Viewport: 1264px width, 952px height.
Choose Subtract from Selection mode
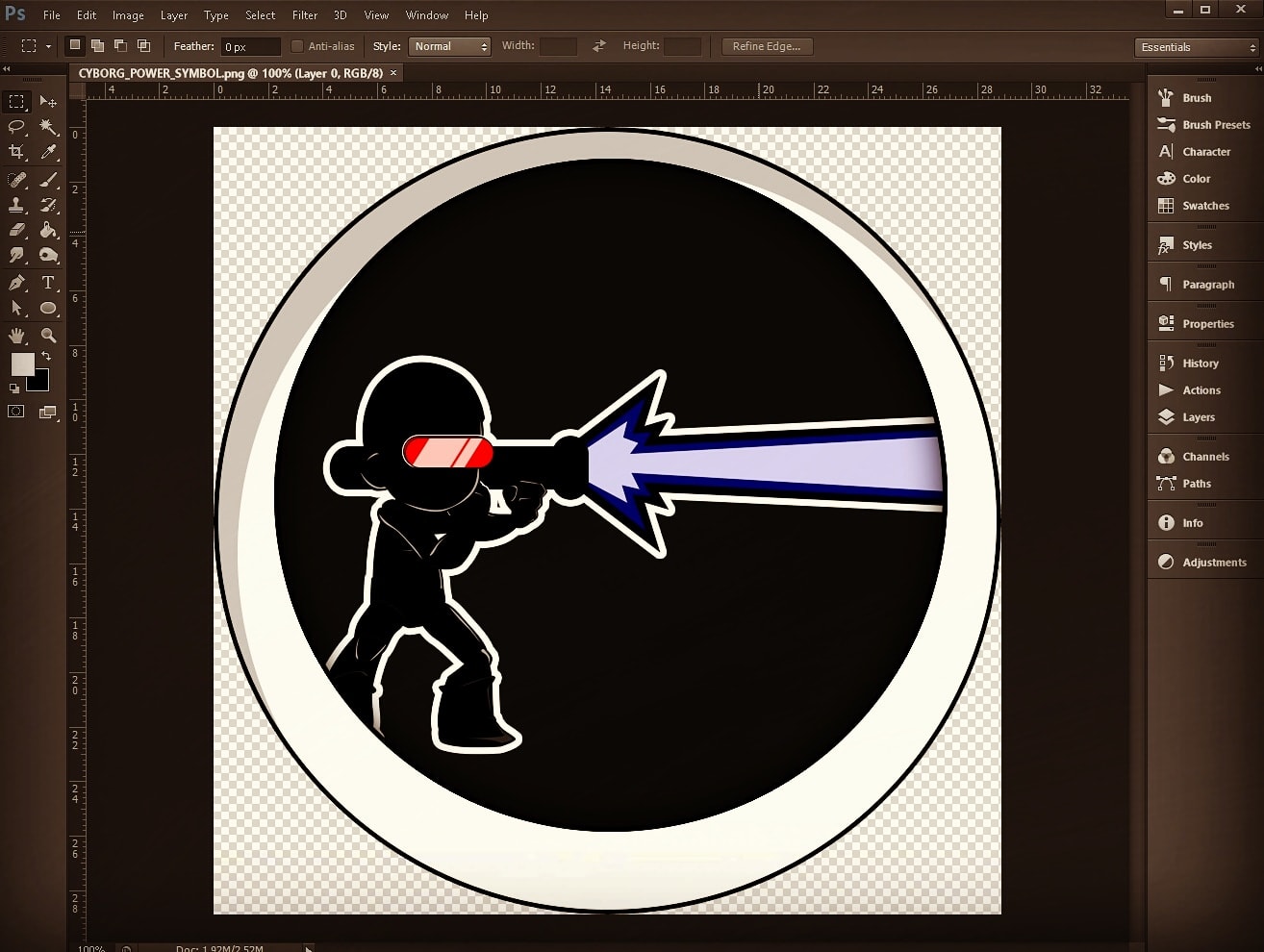point(120,45)
